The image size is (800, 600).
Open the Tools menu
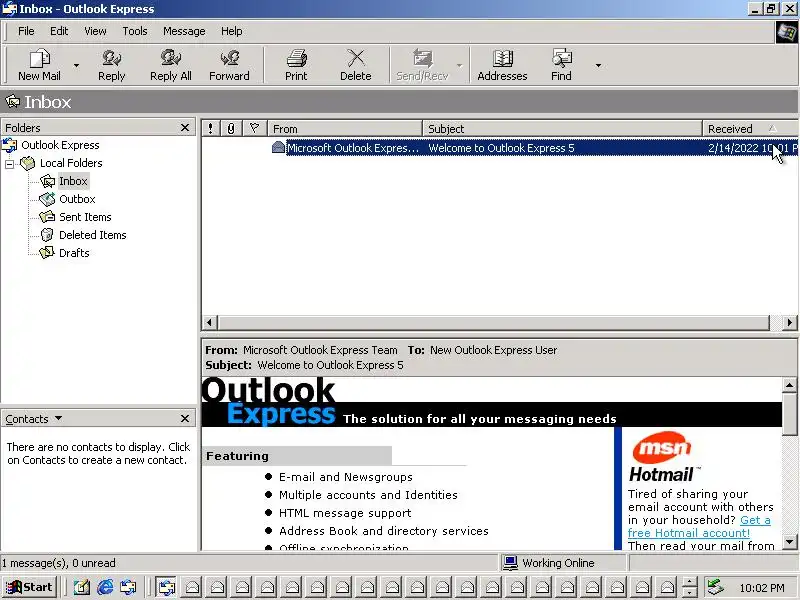[x=135, y=31]
